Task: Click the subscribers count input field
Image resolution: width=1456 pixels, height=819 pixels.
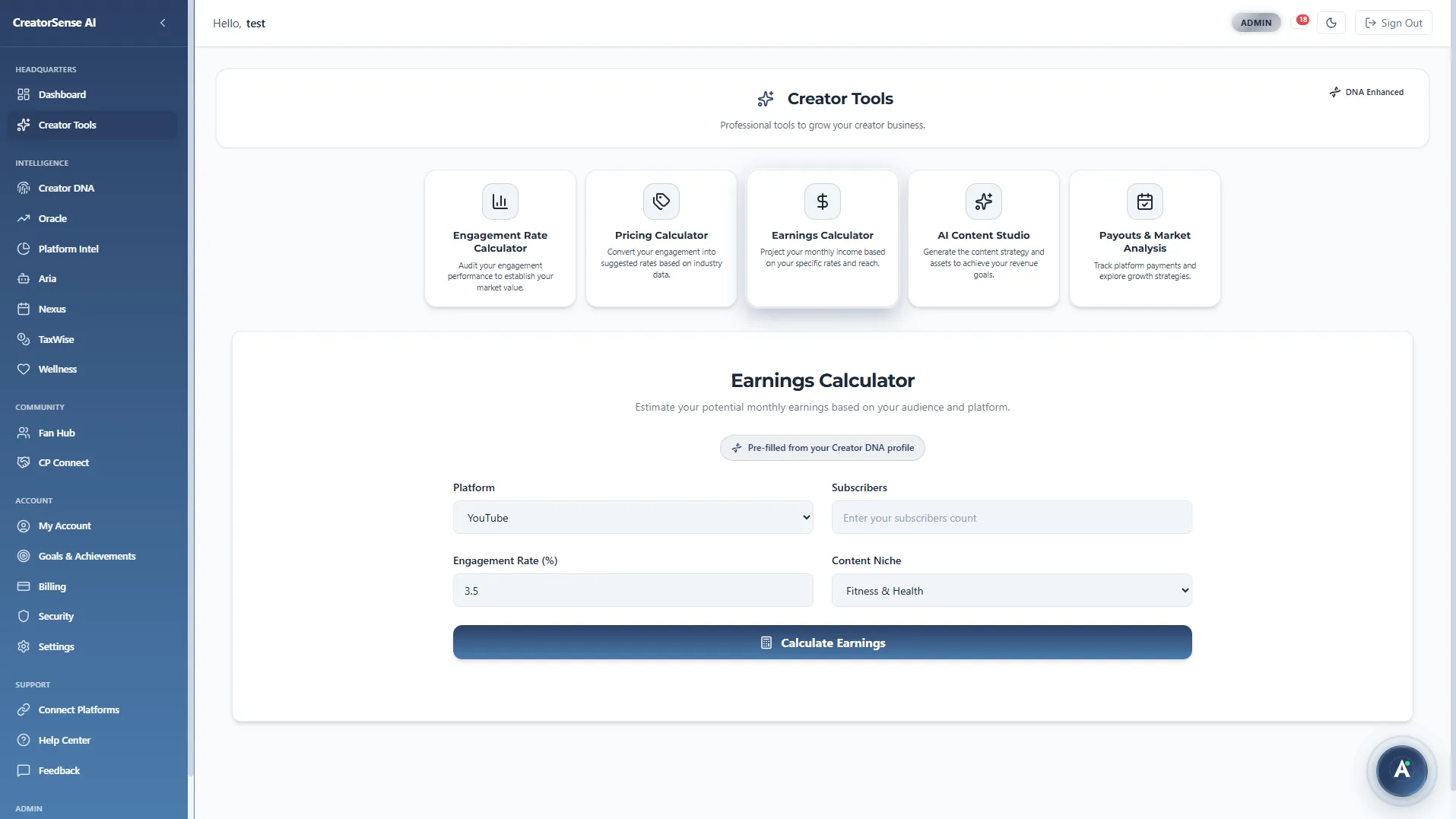Action: coord(1010,517)
